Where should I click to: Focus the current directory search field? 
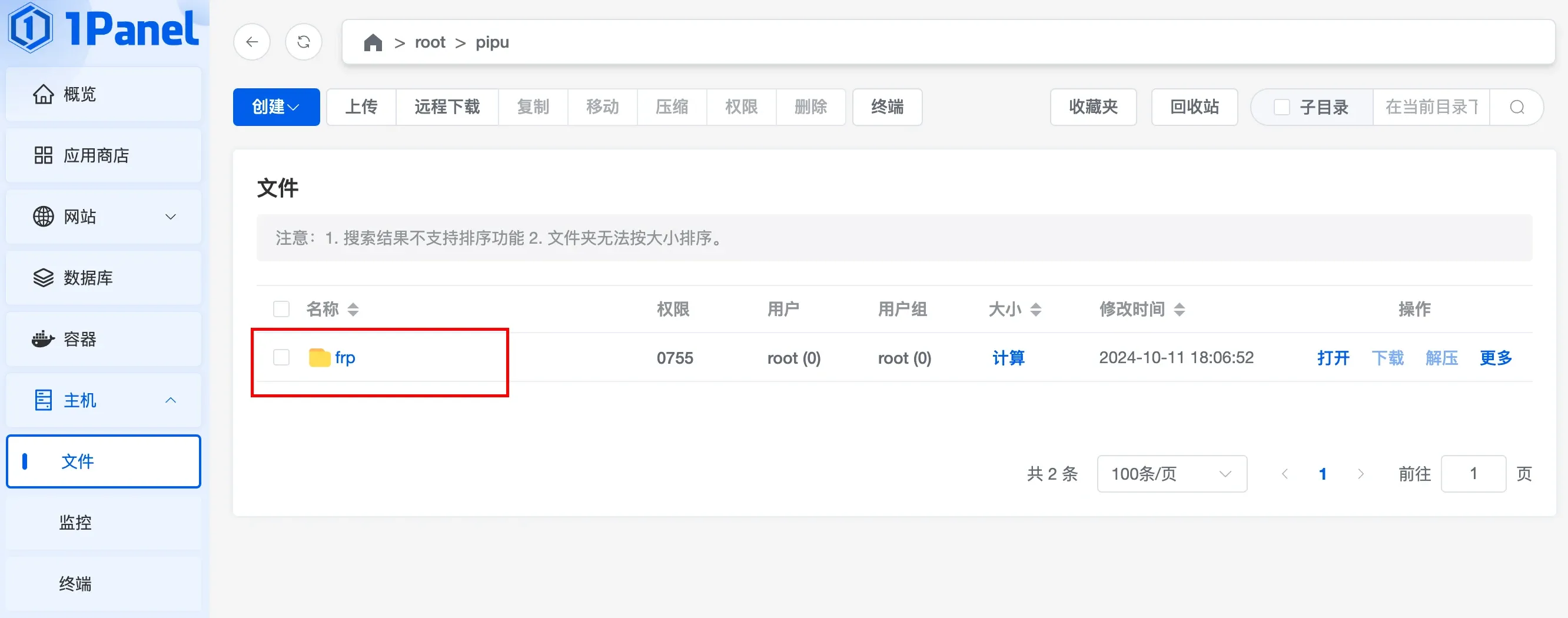pos(1431,107)
